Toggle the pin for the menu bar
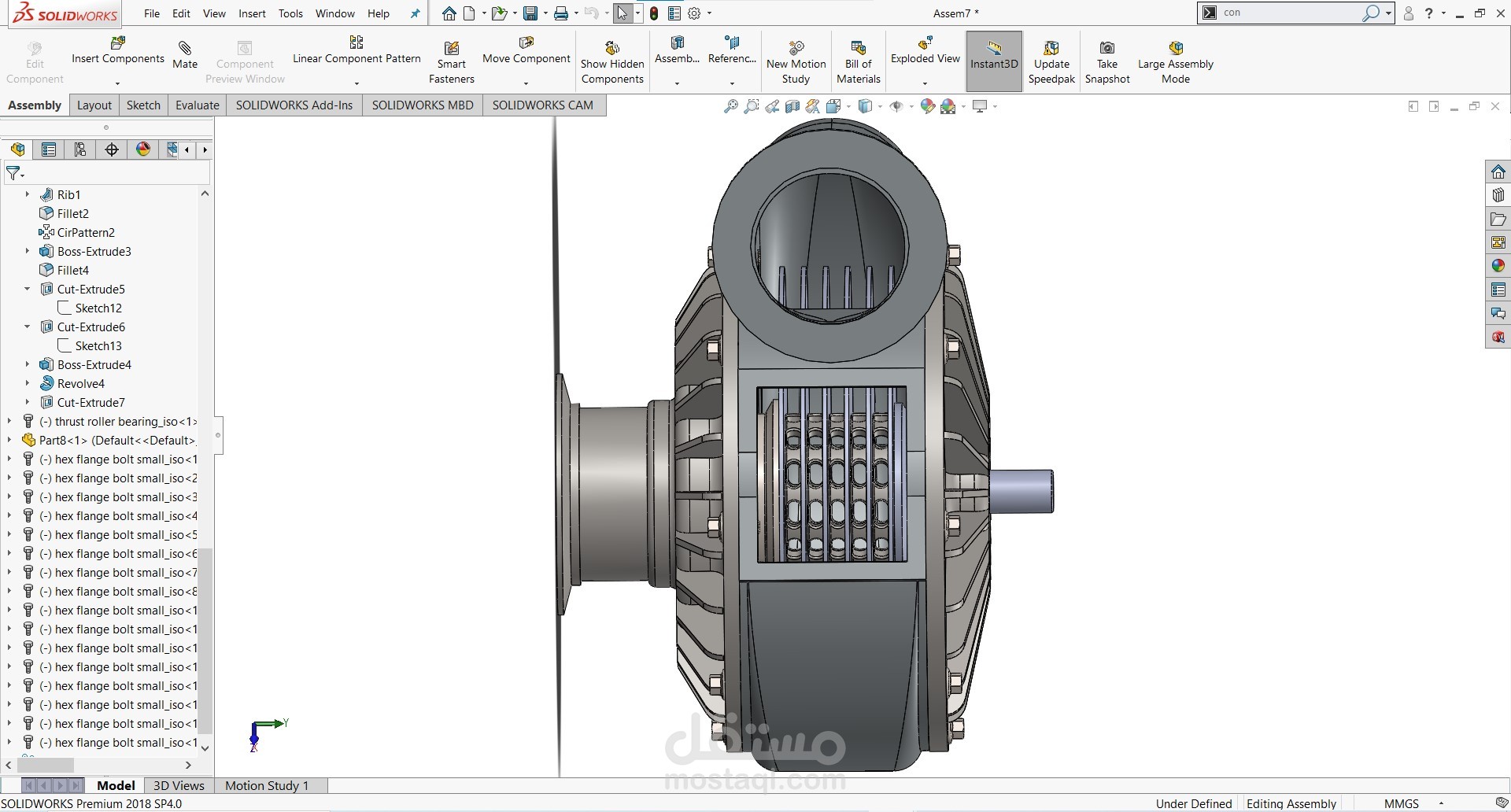 (415, 13)
